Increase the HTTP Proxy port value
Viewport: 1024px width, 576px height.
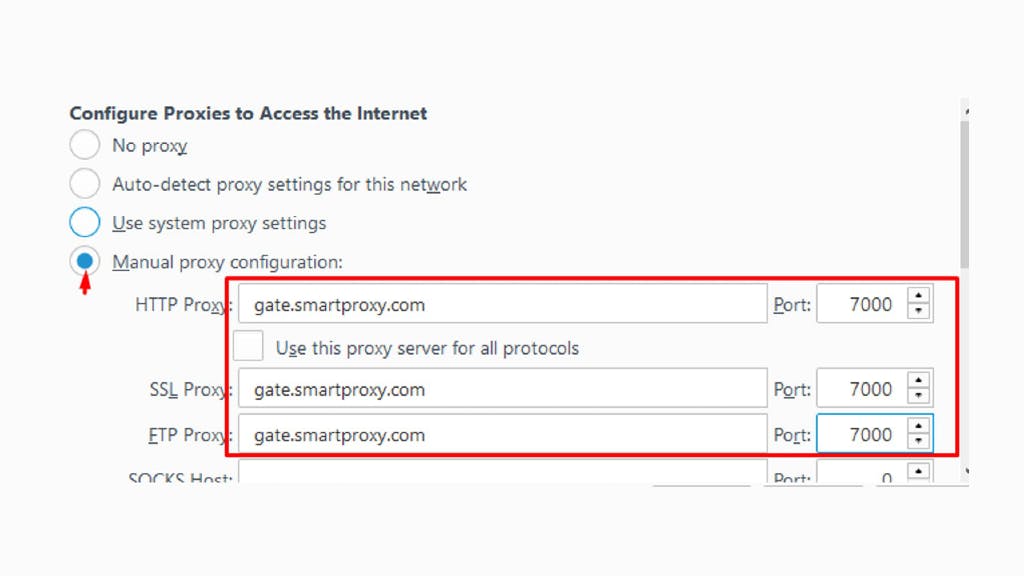(918, 295)
